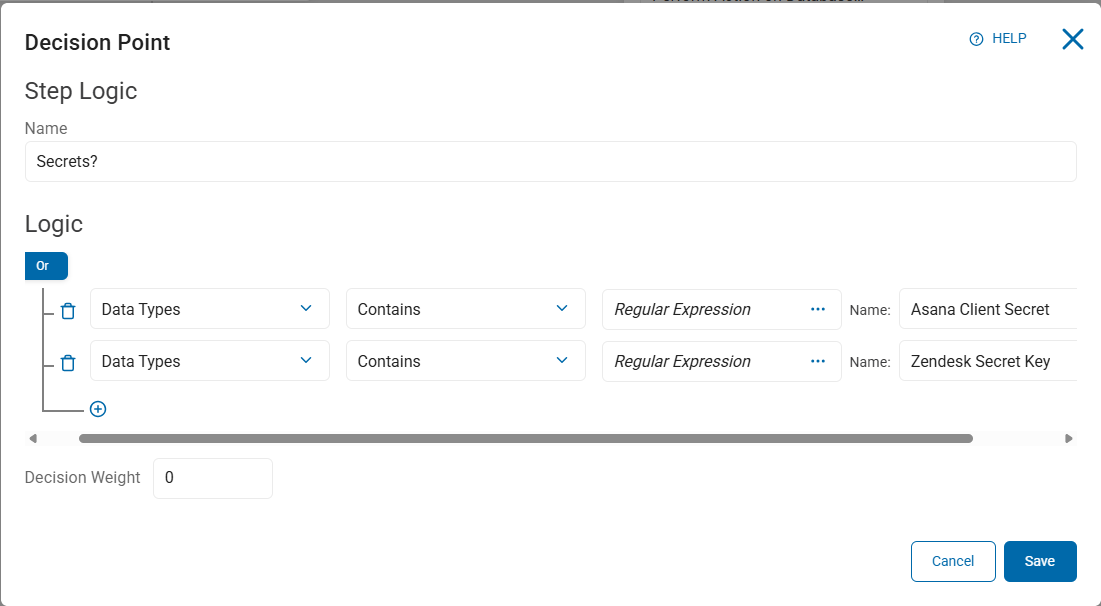Click the horizontal scrollbar right arrow
This screenshot has width=1101, height=606.
tap(1069, 438)
